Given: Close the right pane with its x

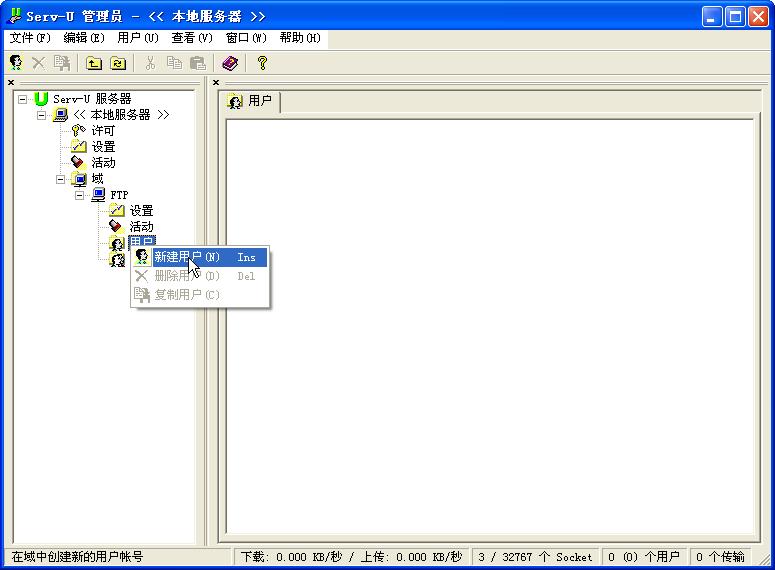Looking at the screenshot, I should 216,83.
